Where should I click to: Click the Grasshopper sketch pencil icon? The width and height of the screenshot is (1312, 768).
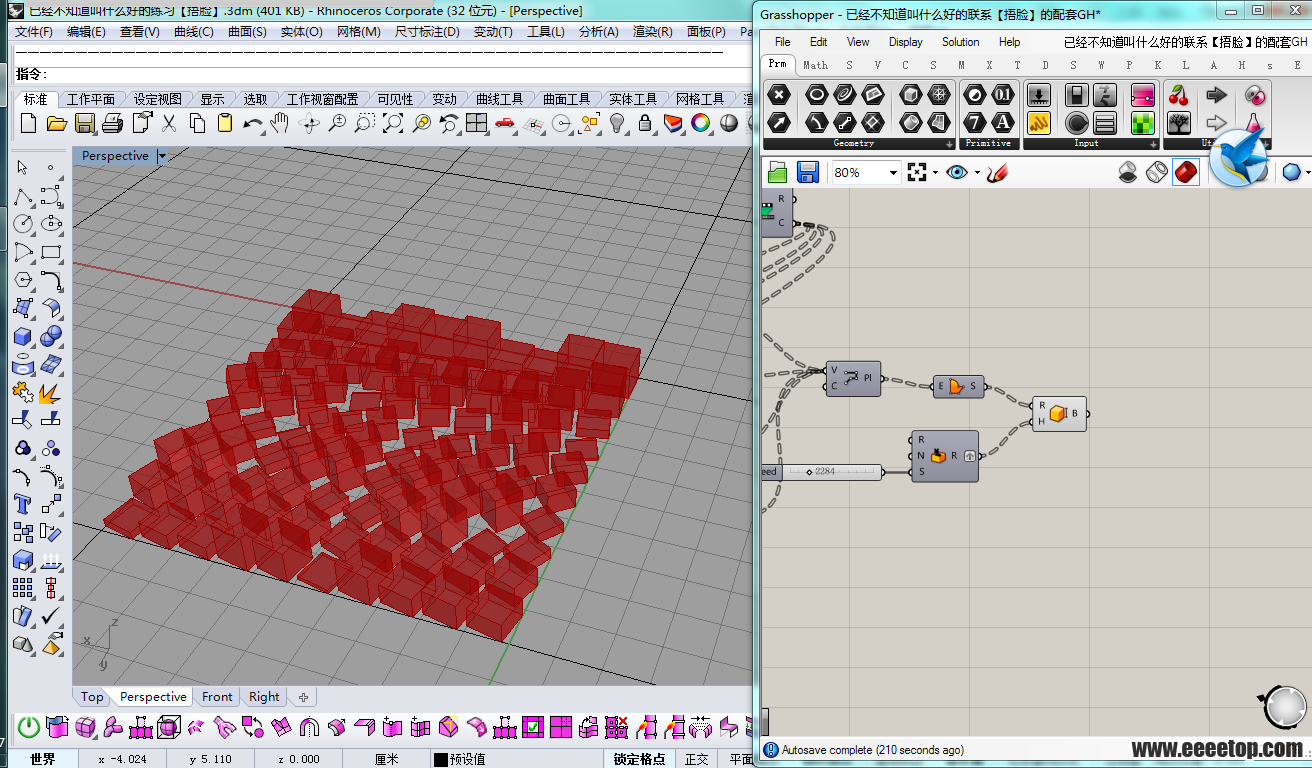tap(996, 173)
